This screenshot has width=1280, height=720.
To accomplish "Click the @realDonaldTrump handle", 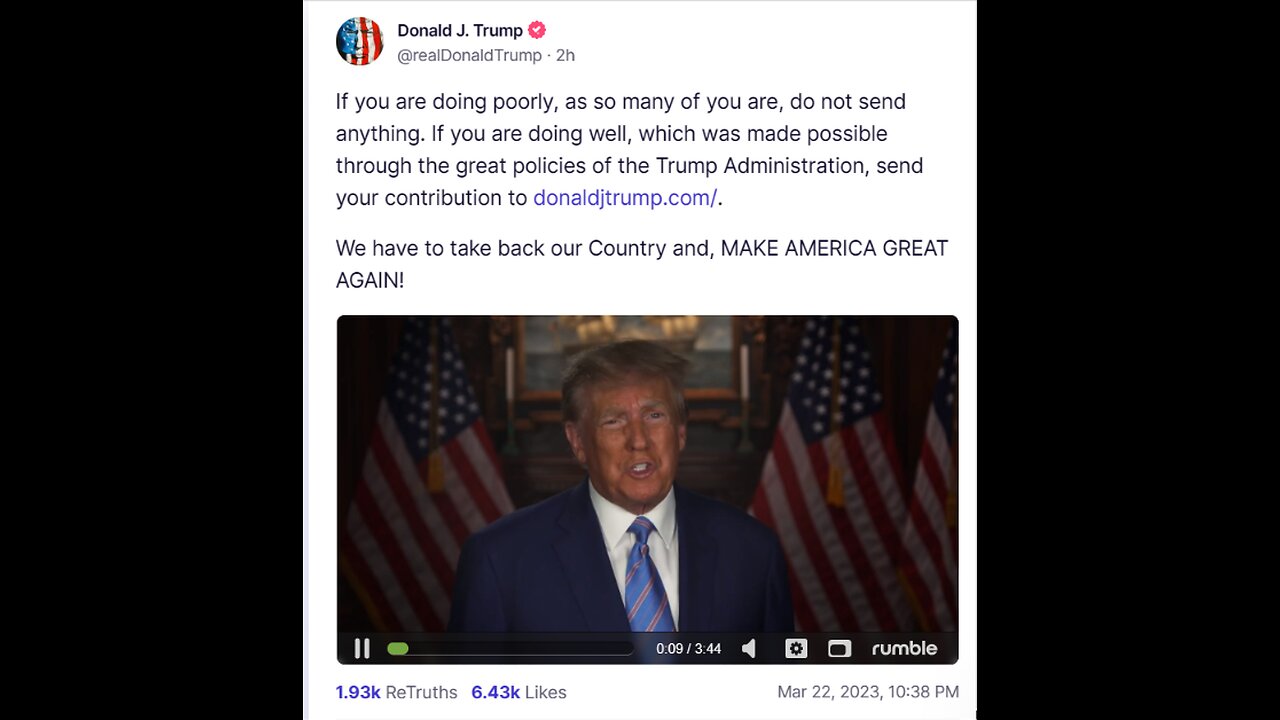I will click(470, 56).
